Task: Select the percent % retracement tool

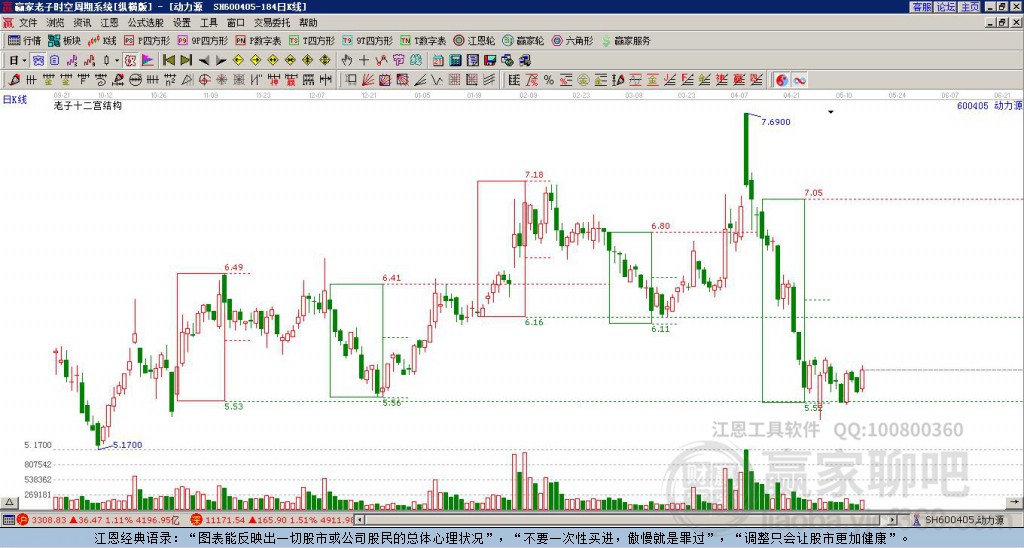Action: 549,80
